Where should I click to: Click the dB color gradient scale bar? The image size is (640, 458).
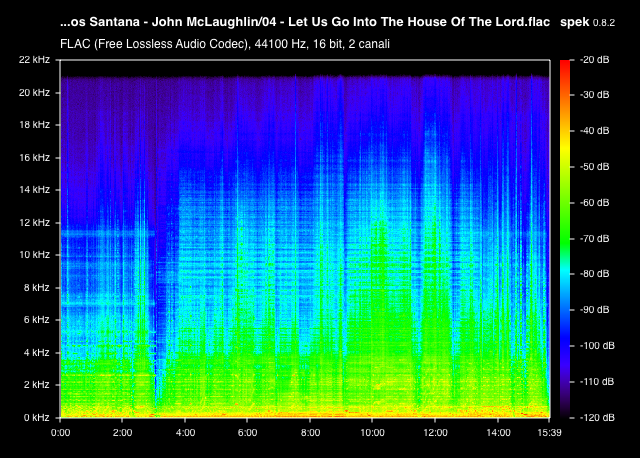(x=565, y=239)
